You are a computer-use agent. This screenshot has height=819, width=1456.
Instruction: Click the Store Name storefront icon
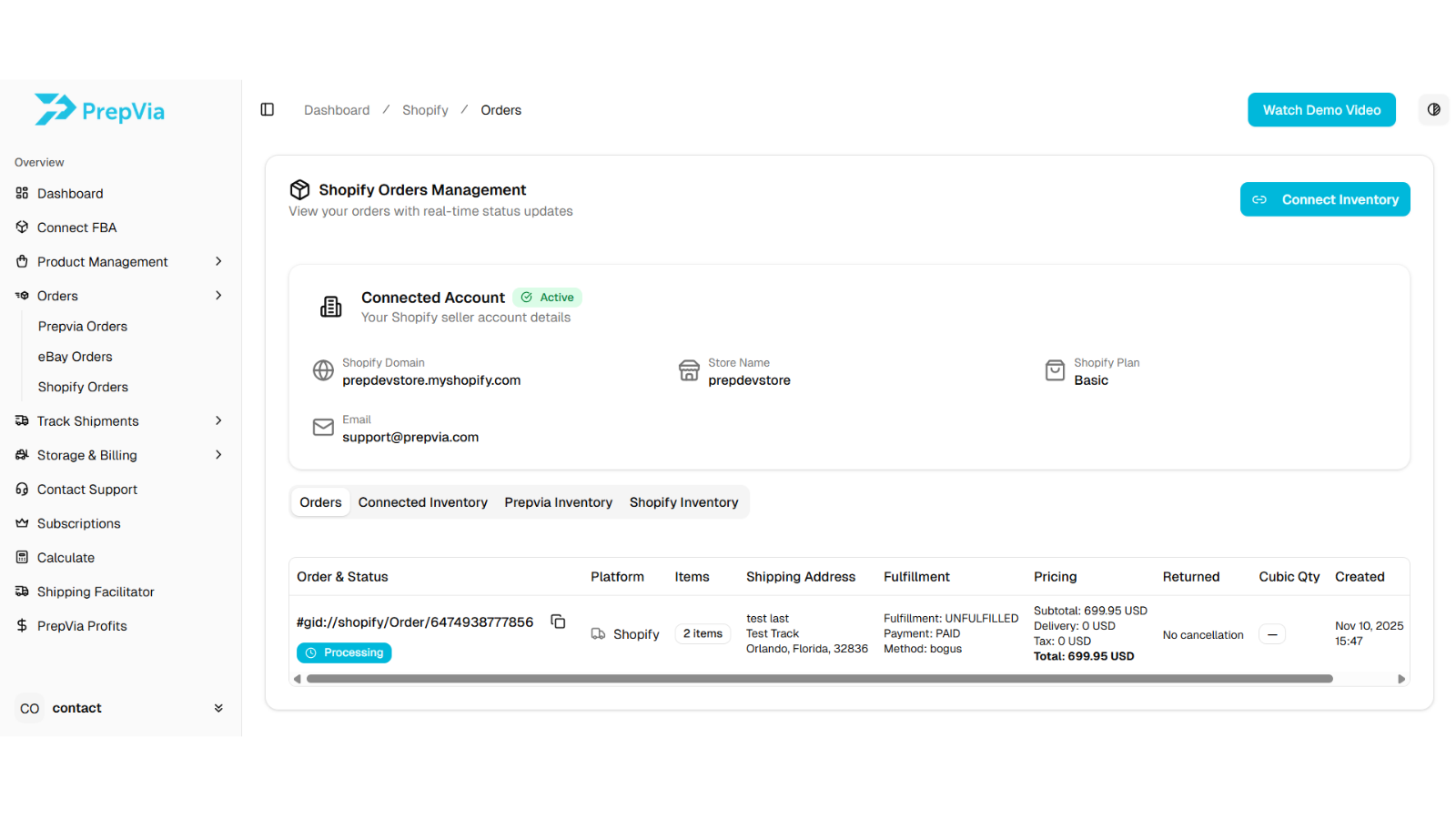[689, 370]
